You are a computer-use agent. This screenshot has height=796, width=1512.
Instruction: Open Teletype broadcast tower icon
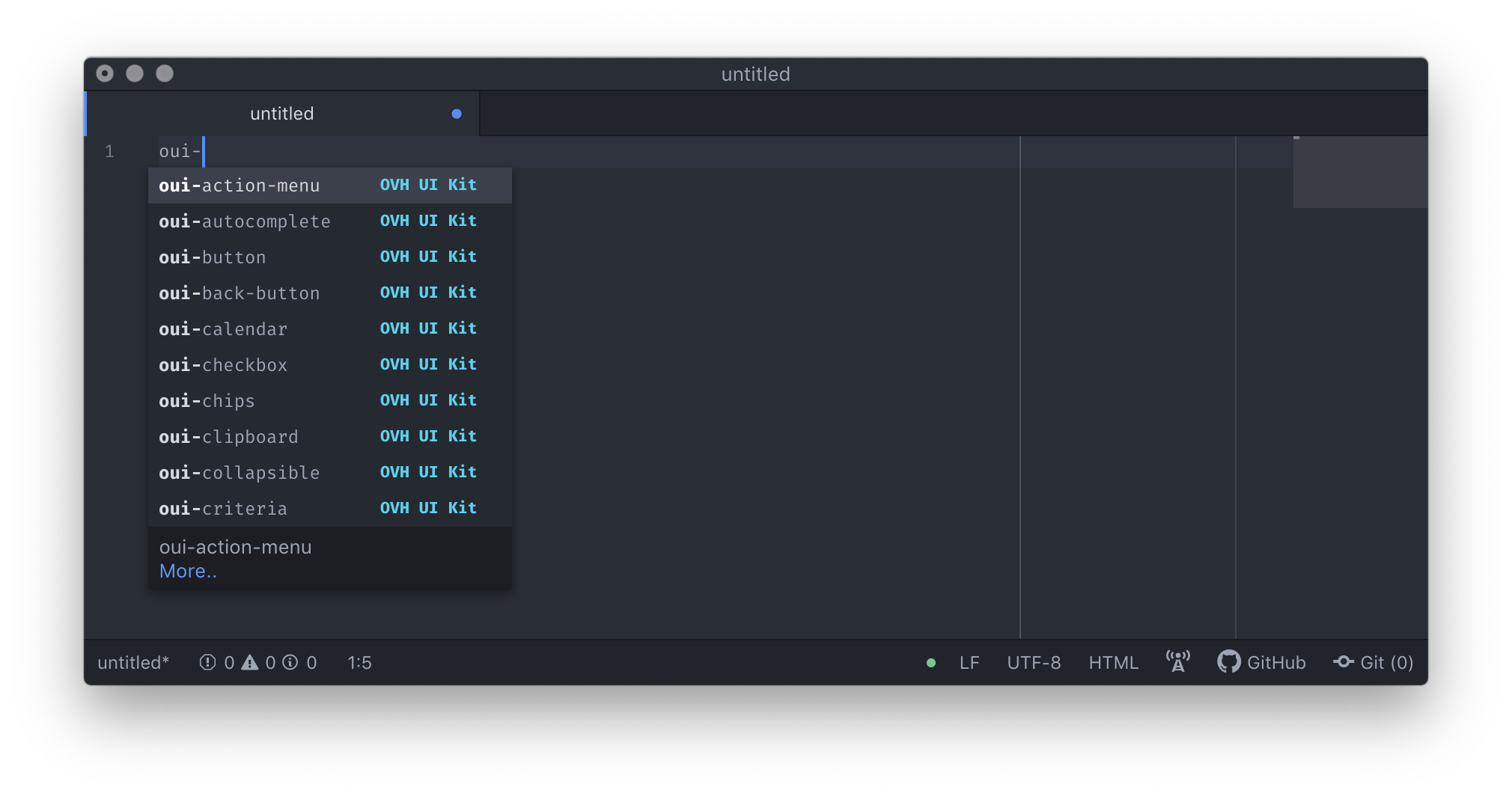(x=1178, y=661)
